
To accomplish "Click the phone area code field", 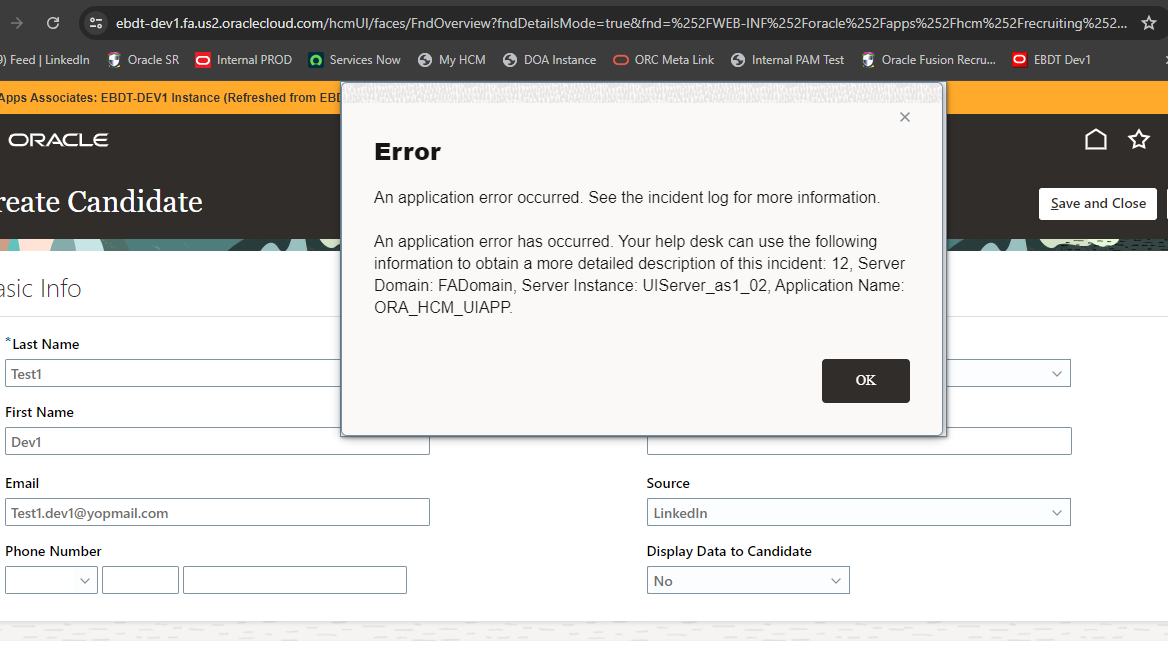I will (x=140, y=580).
